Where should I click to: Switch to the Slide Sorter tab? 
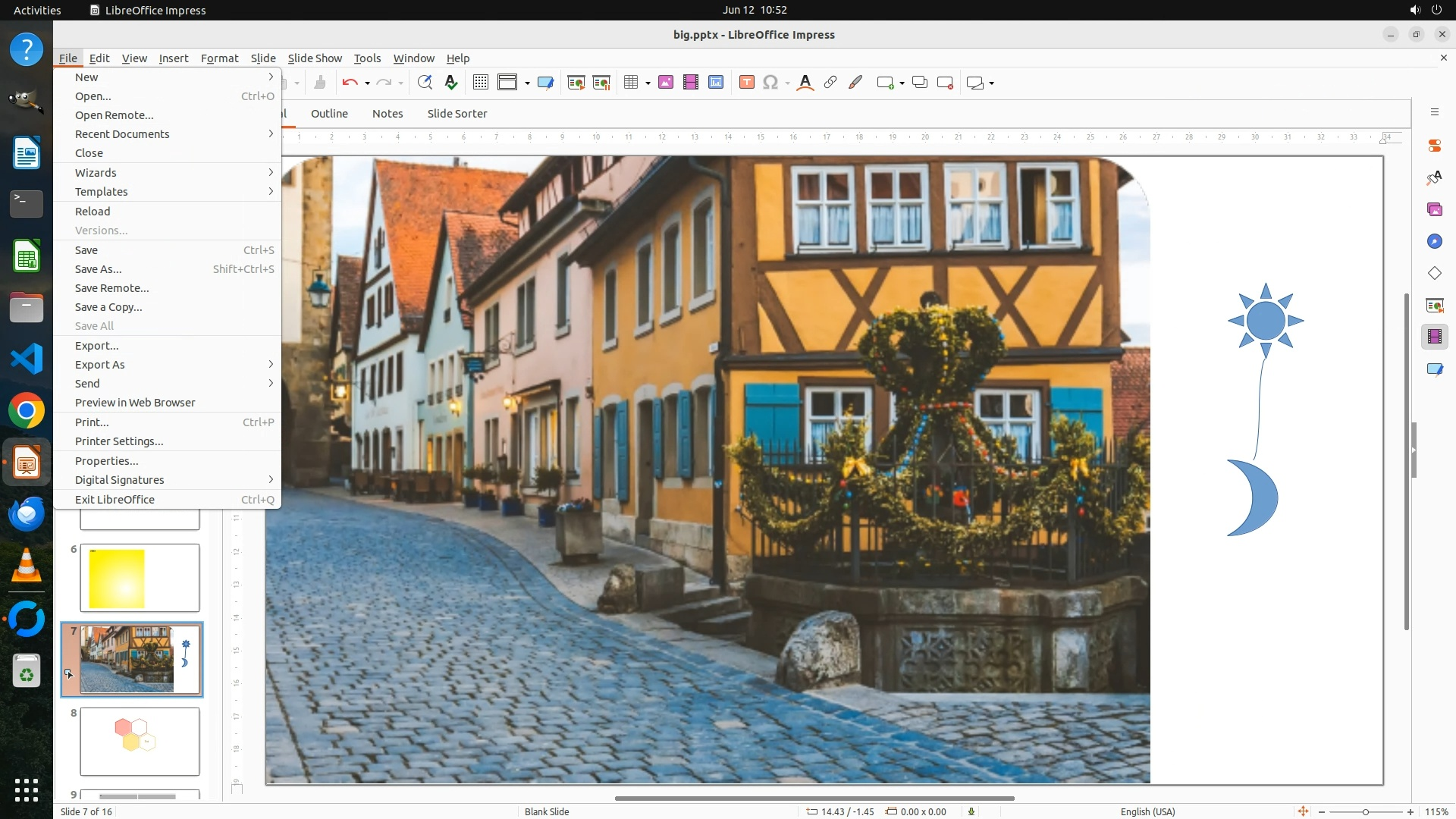click(457, 114)
